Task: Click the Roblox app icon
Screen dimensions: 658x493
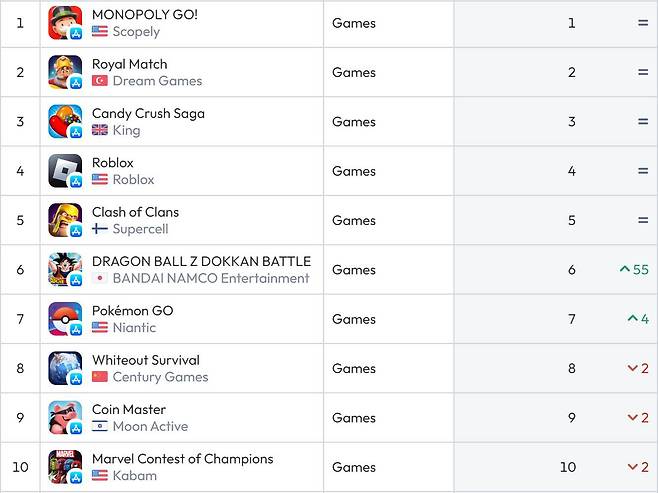Action: [65, 171]
